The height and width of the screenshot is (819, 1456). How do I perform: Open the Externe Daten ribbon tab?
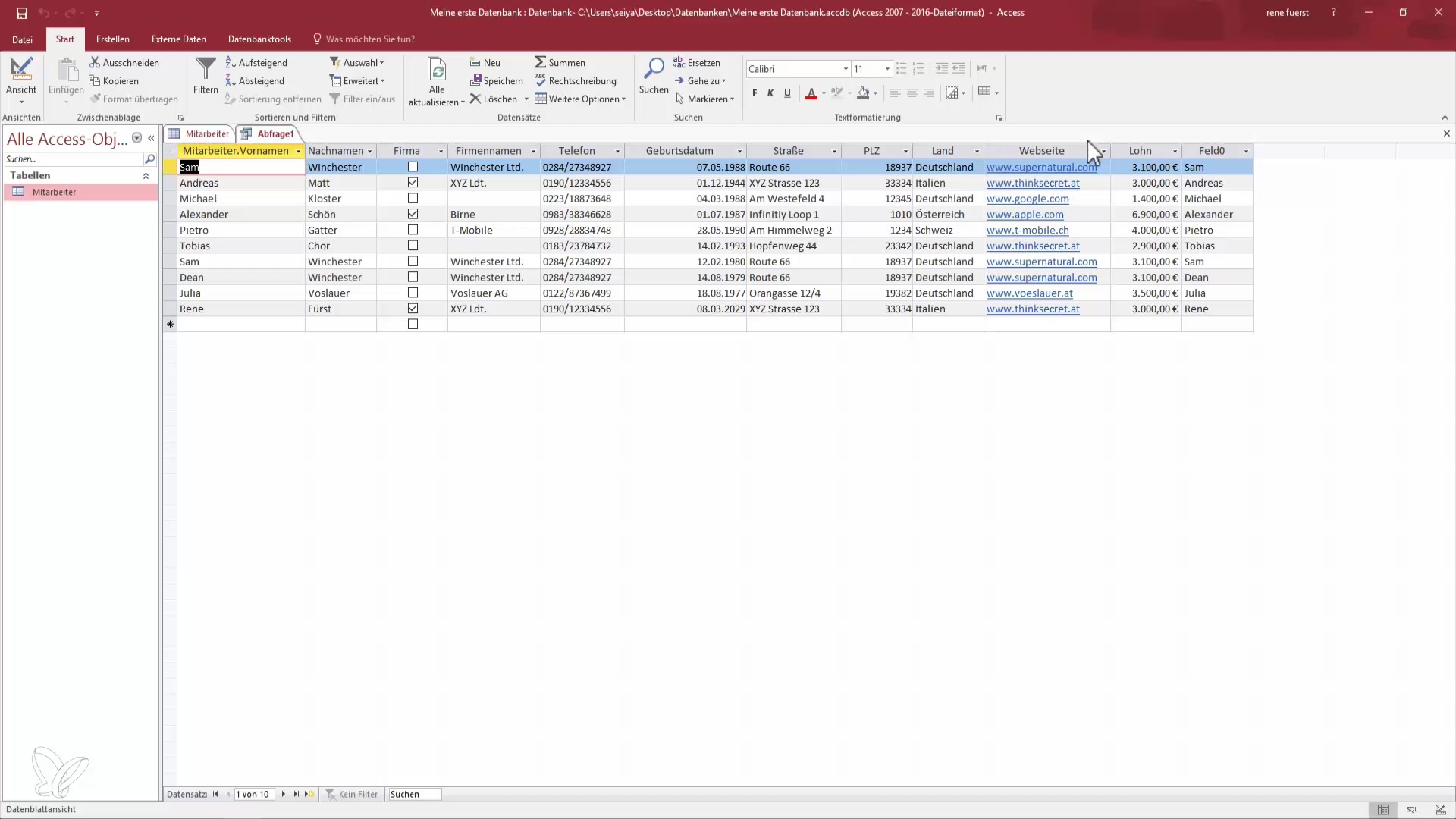[x=178, y=39]
